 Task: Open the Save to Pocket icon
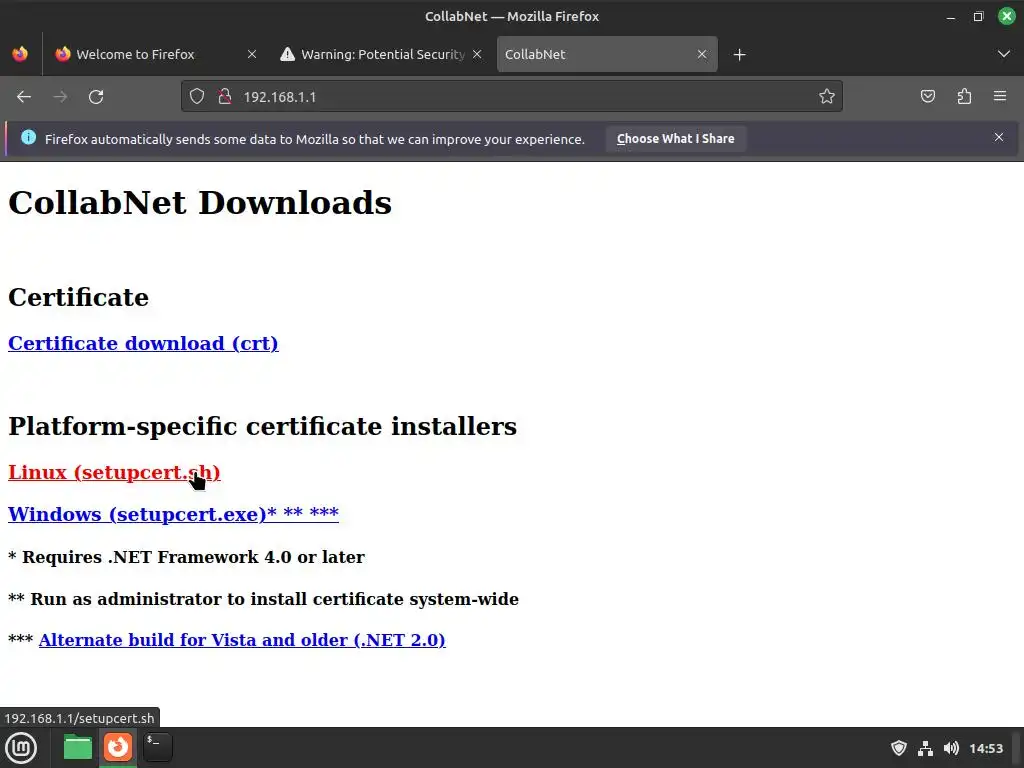click(927, 97)
